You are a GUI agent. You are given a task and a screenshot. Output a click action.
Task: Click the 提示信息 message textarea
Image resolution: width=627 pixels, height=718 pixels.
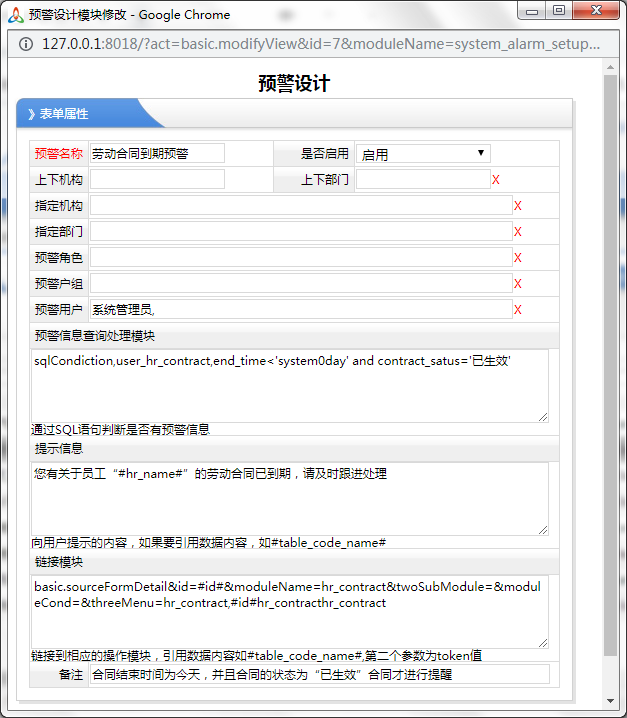(290, 498)
